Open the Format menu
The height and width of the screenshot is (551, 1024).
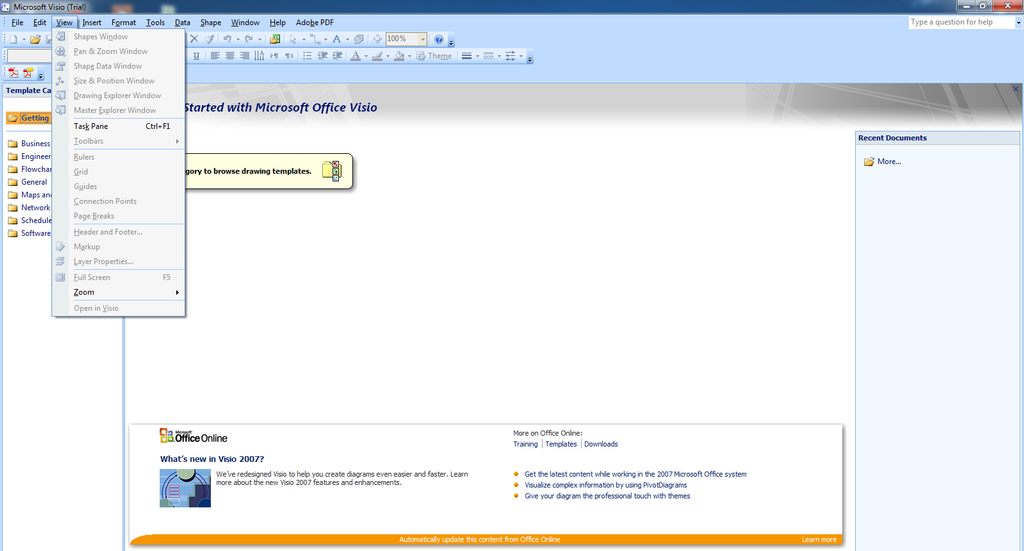point(123,22)
